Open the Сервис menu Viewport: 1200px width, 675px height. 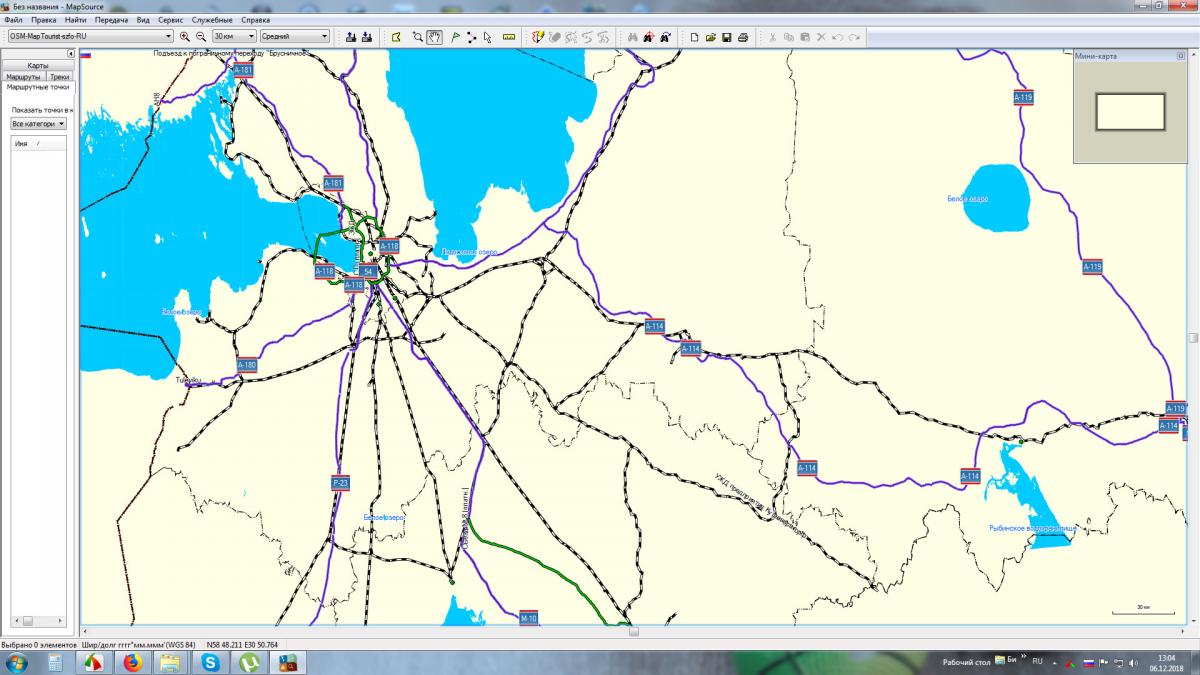(170, 20)
